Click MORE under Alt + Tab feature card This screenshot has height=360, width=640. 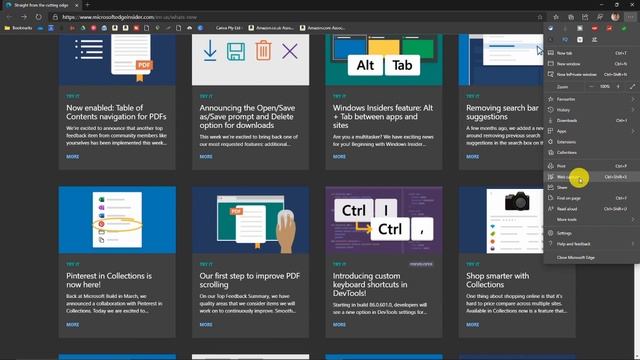pyautogui.click(x=339, y=157)
